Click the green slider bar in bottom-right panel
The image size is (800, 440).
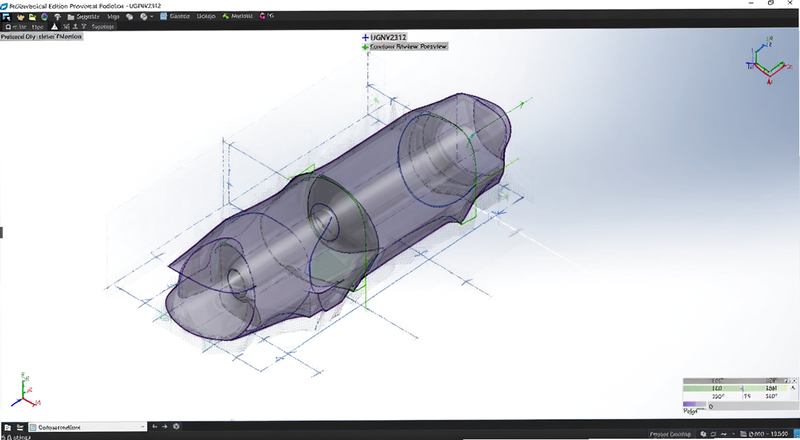point(735,388)
